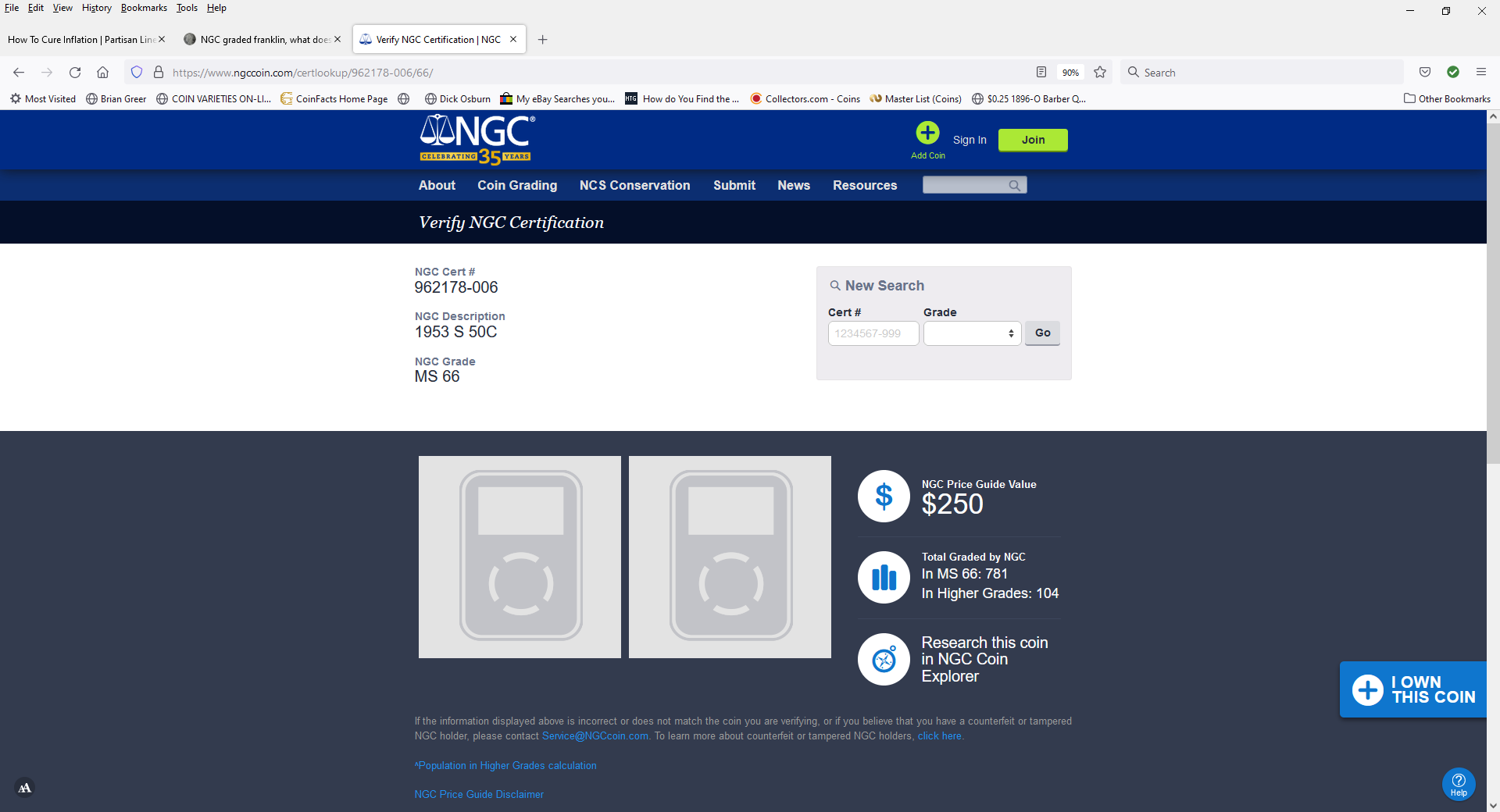Open the Edit menu

click(36, 8)
